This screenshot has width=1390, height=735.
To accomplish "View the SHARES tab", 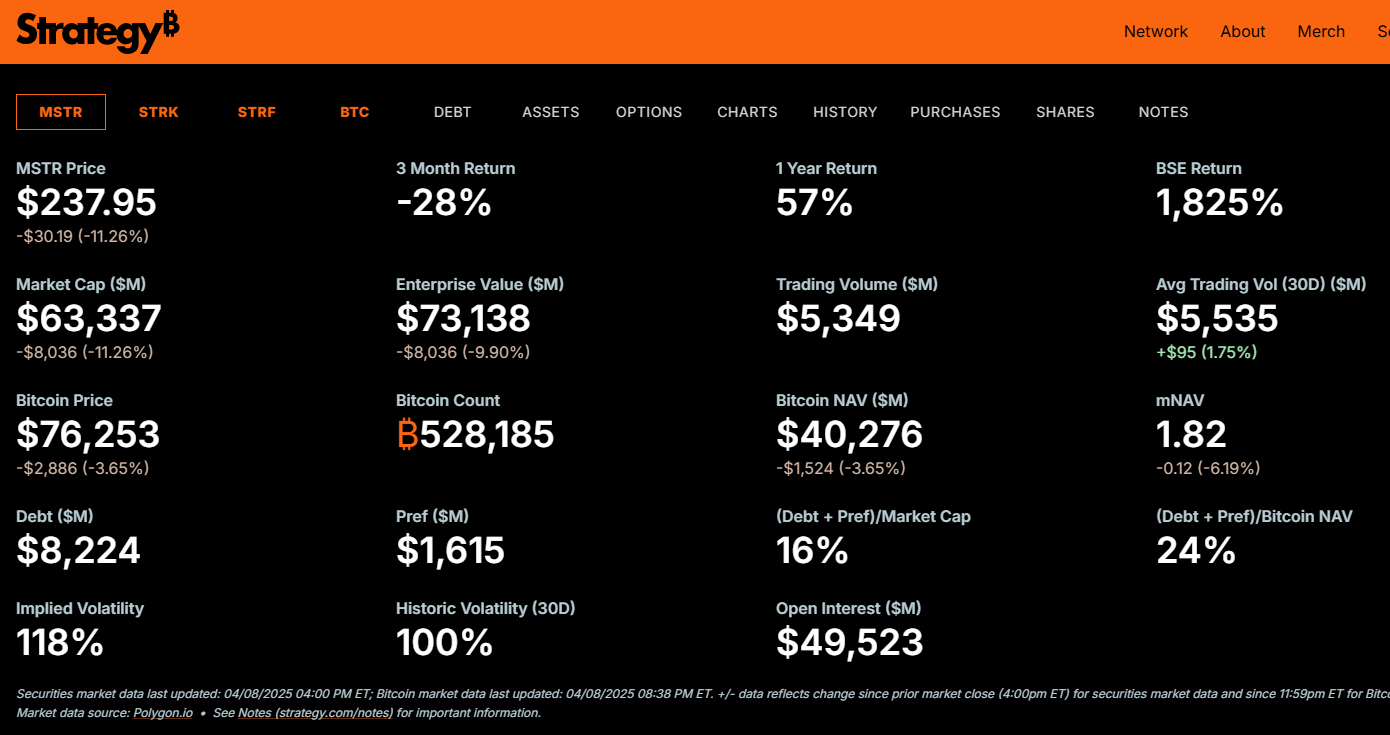I will [x=1065, y=112].
